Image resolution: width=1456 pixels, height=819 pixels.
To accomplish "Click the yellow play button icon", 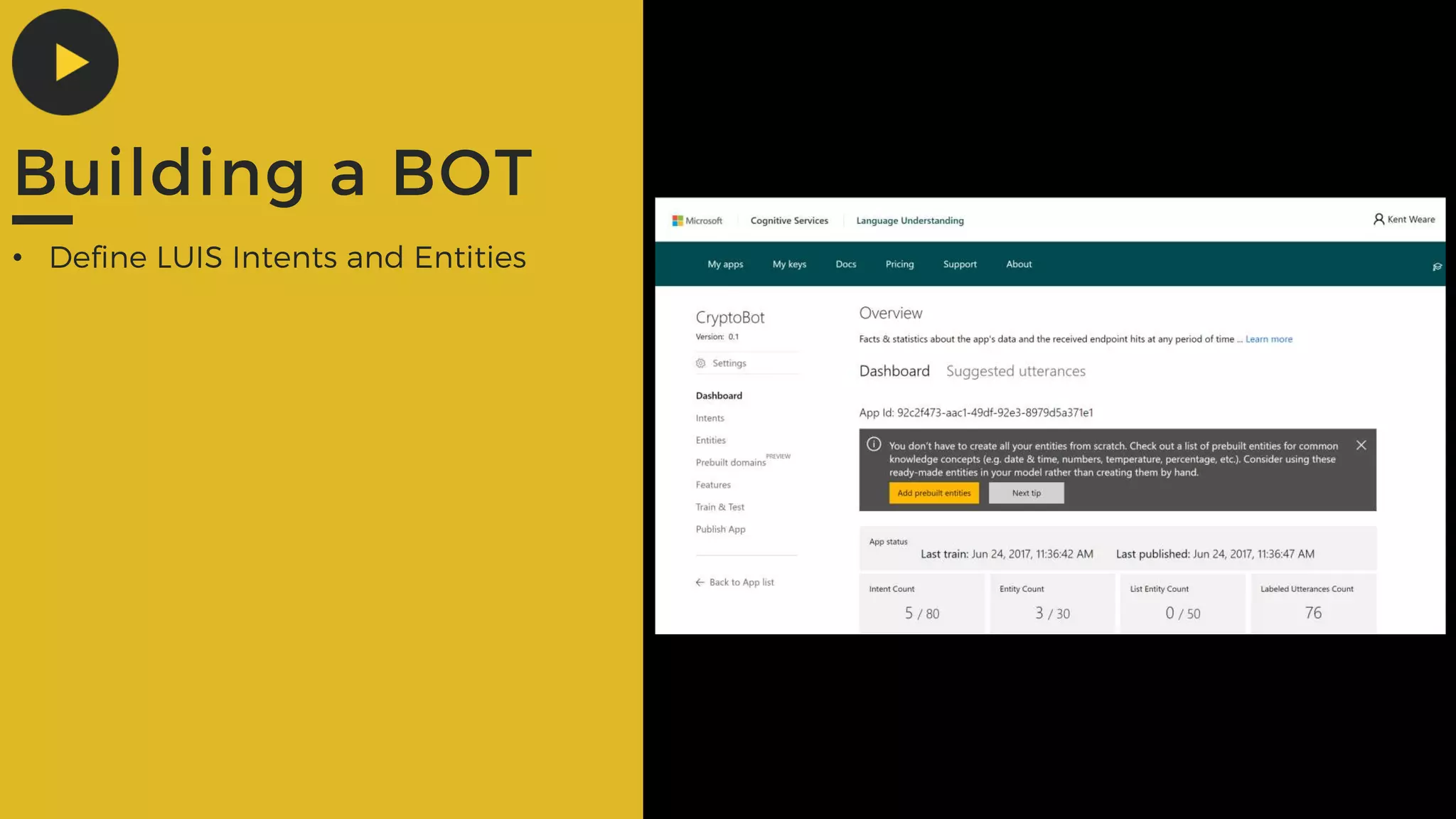I will pos(65,63).
